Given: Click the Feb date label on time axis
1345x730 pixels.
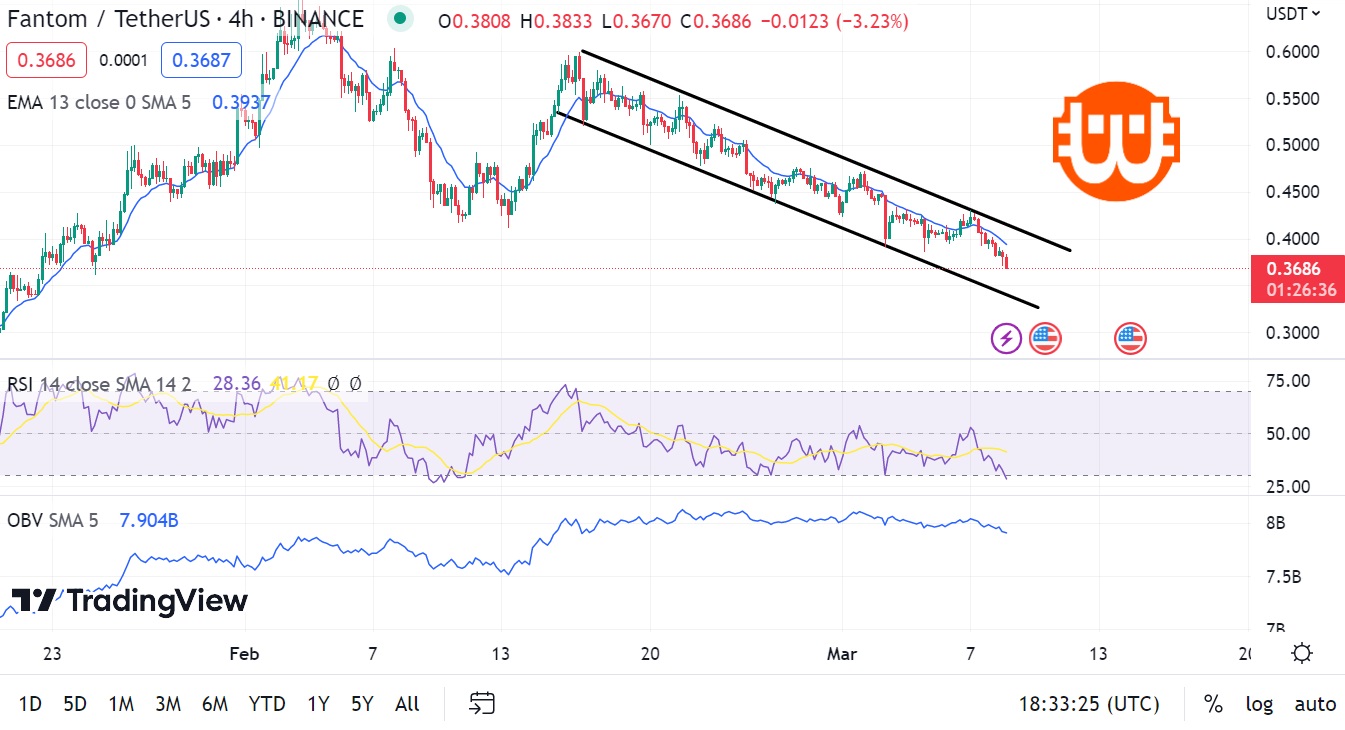Looking at the screenshot, I should pos(244,654).
